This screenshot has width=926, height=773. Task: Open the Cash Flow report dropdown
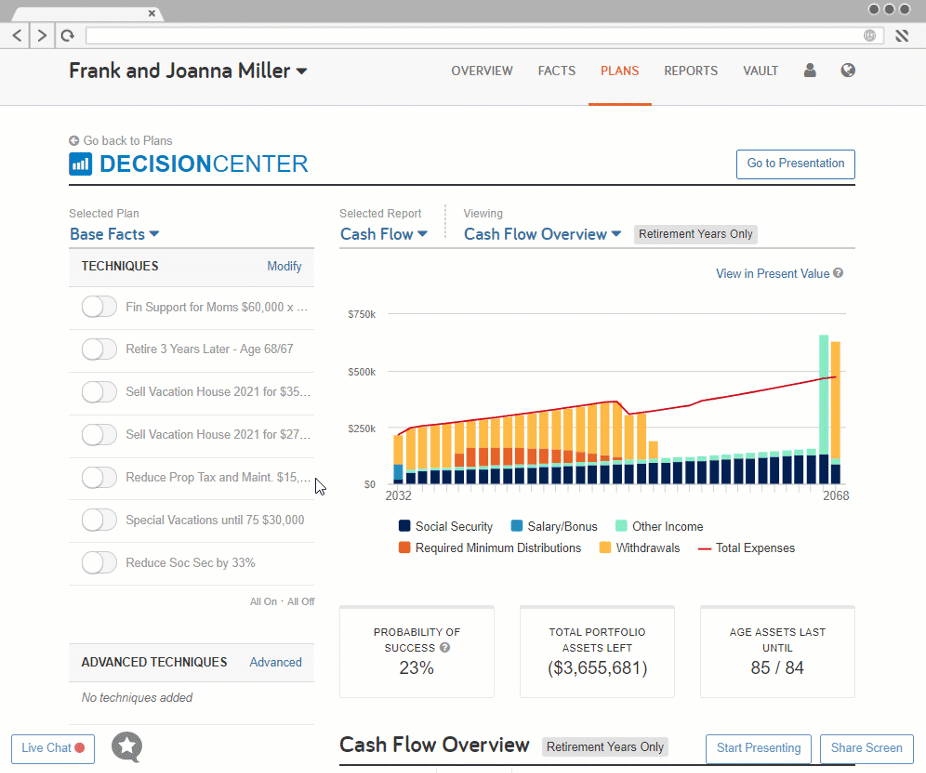383,234
